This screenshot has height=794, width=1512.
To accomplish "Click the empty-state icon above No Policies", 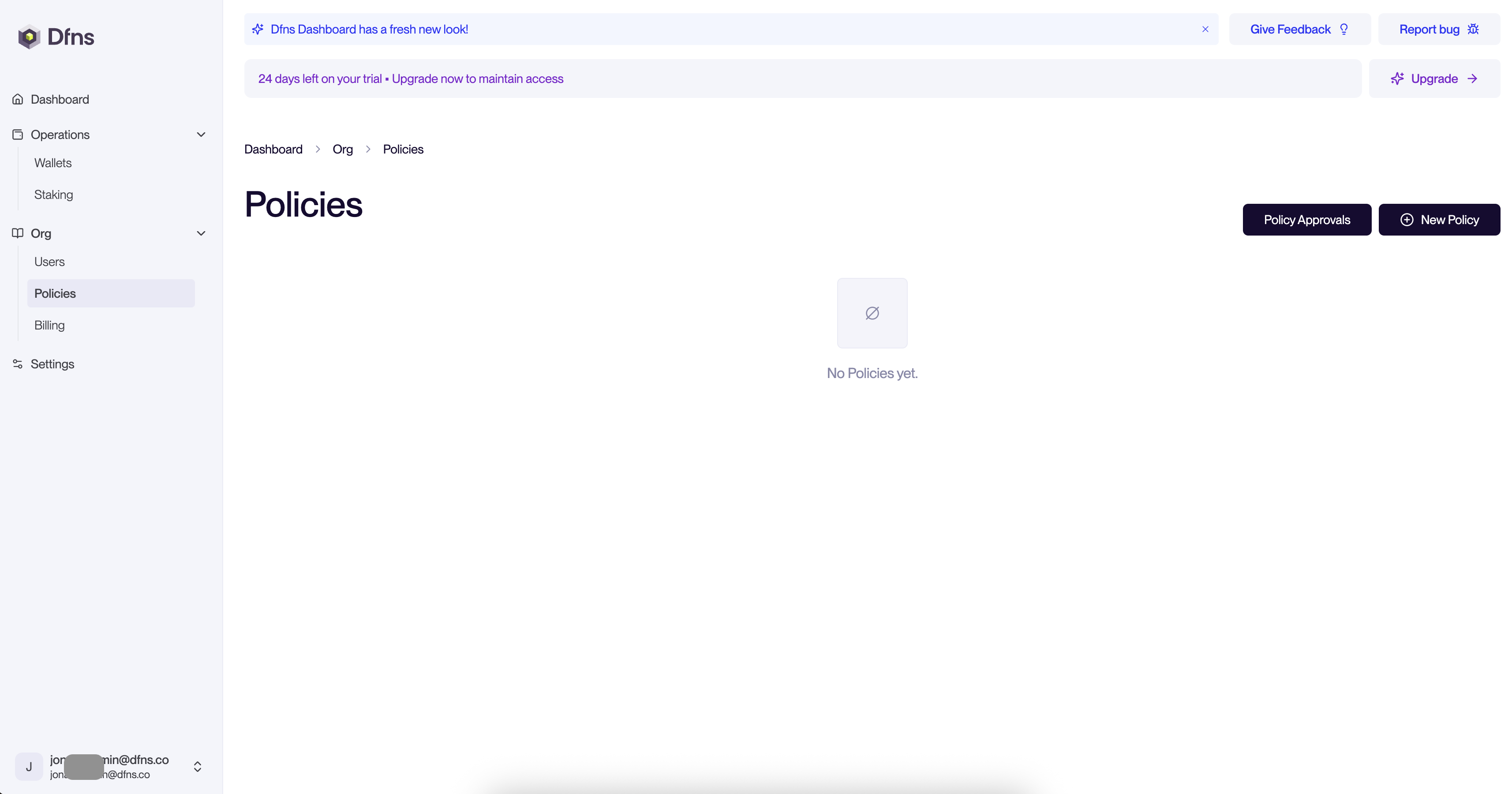I will click(872, 313).
